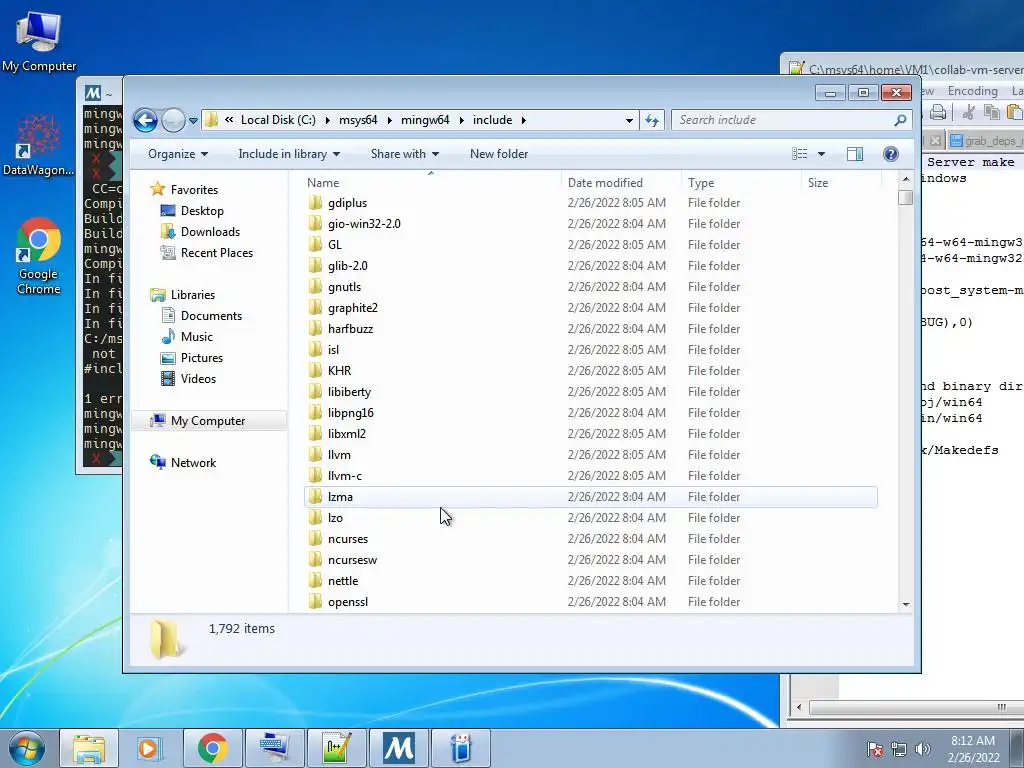Open the address bar history dropdown
This screenshot has height=768, width=1024.
[629, 120]
